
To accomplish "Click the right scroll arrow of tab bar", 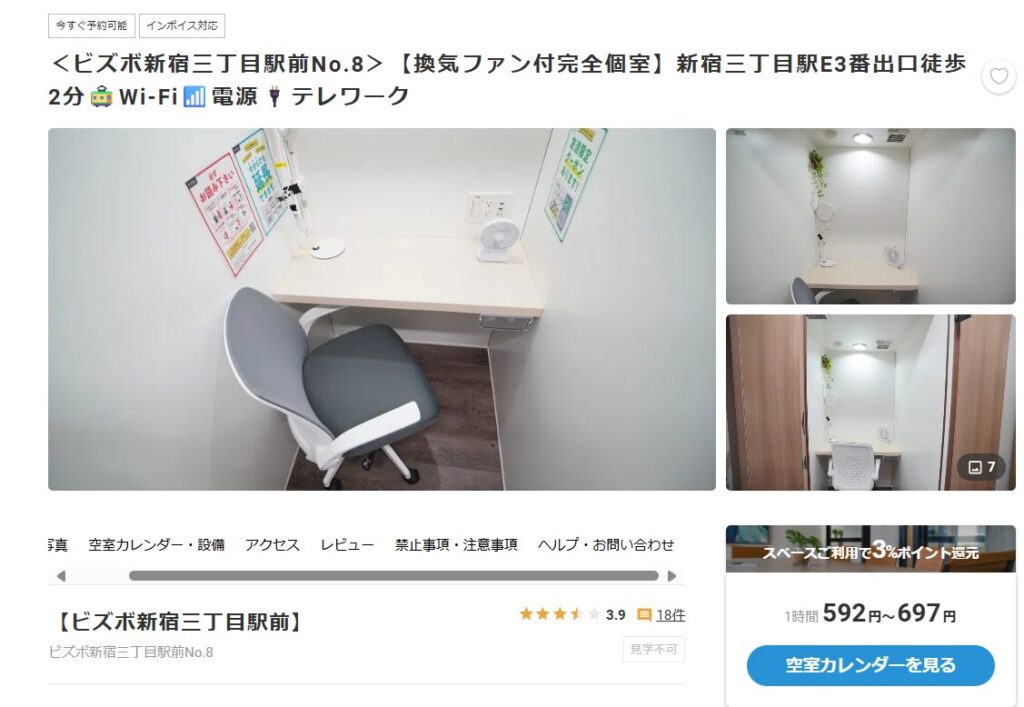I will (x=671, y=576).
